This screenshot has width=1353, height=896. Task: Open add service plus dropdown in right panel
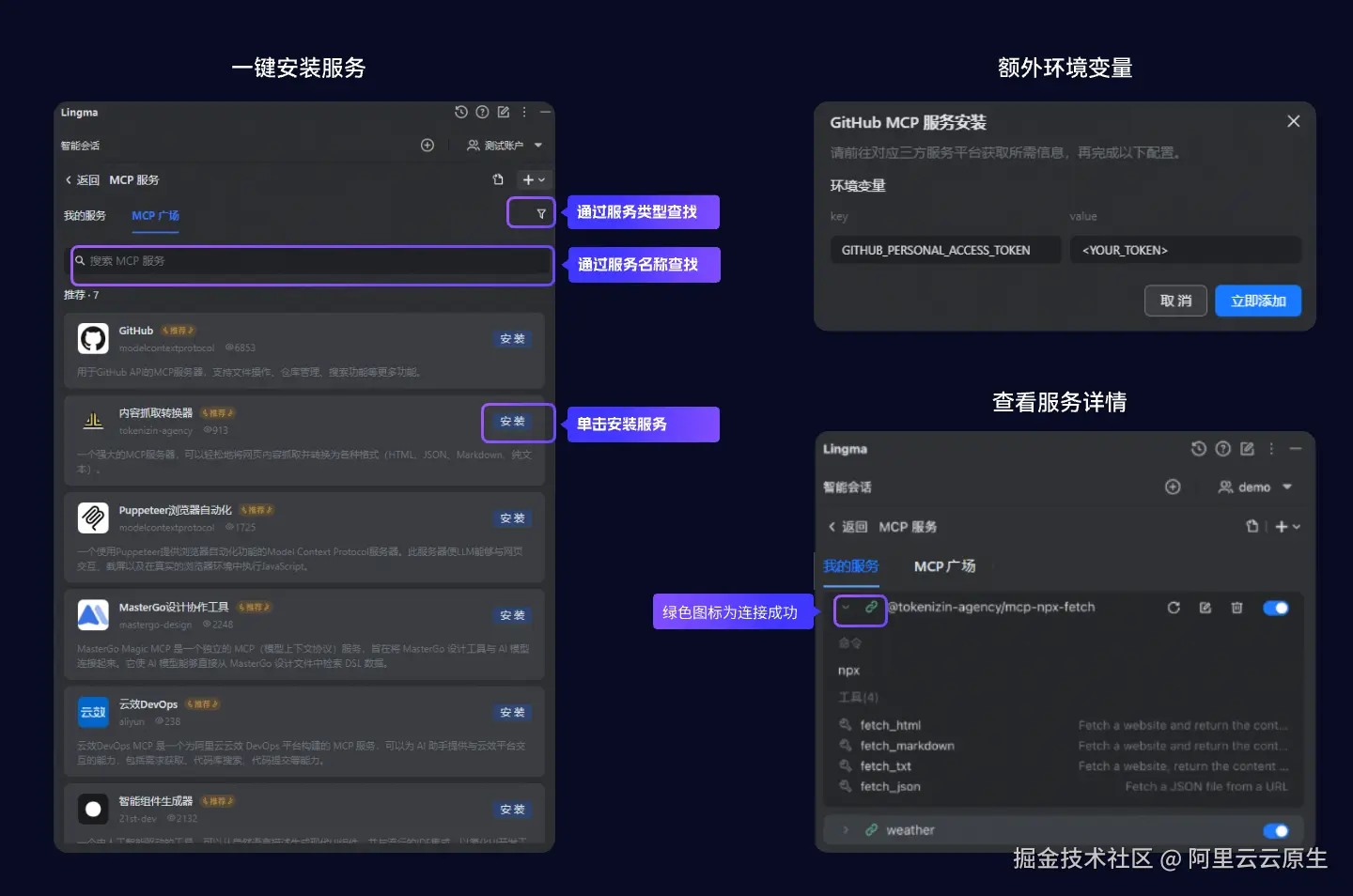tap(1288, 527)
